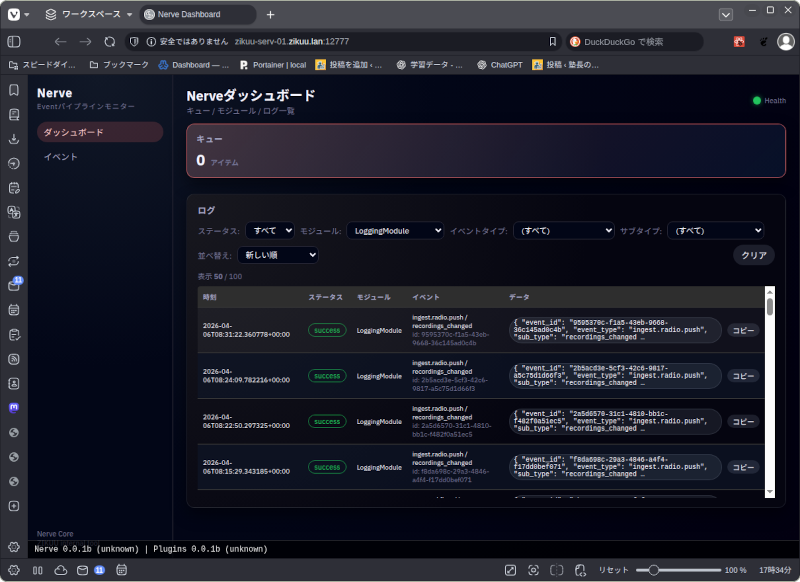Screen dimensions: 800x582
Task: Open the Bookmarks panel in the sidebar
Action: pyautogui.click(x=14, y=90)
